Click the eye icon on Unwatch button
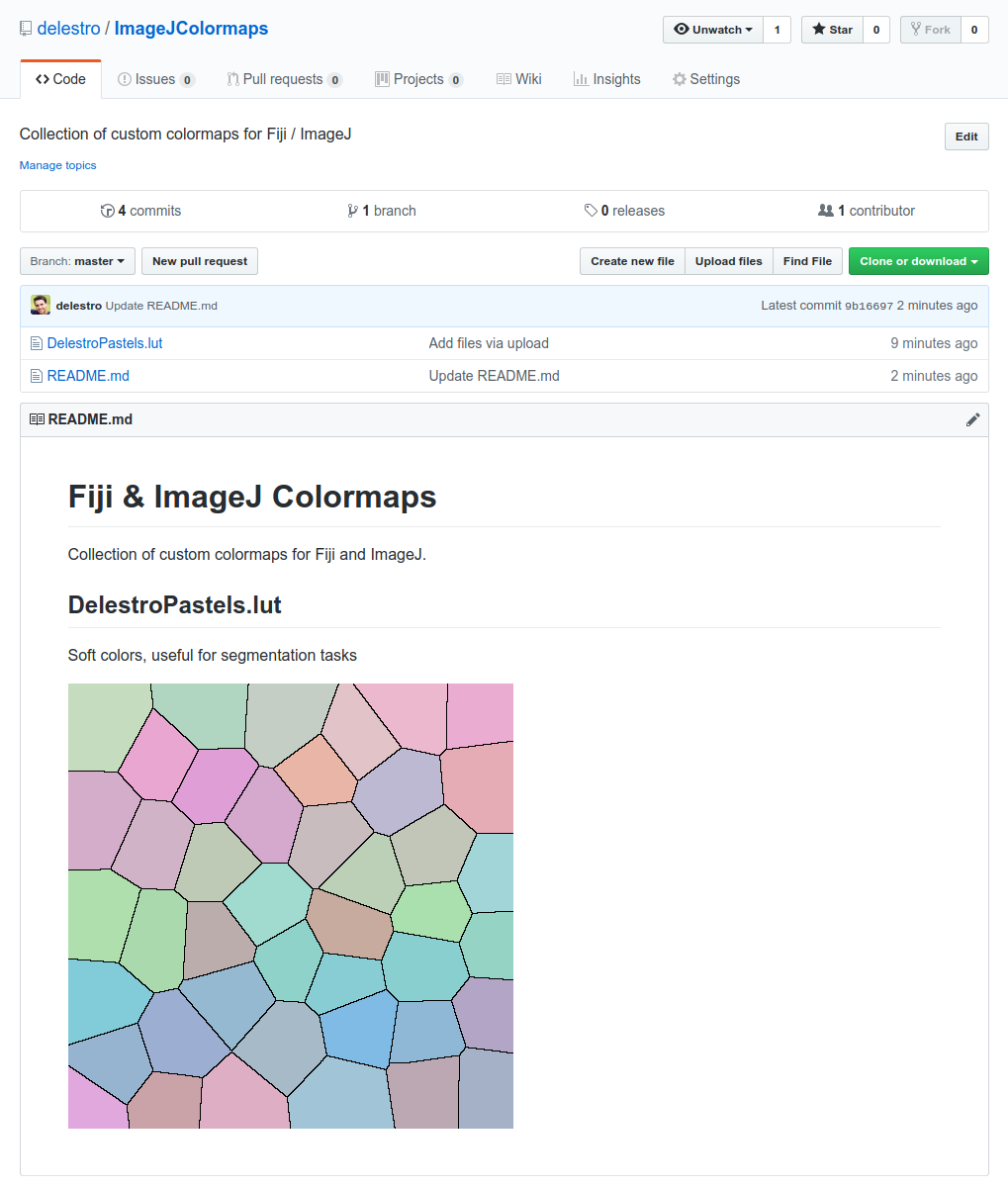 point(681,30)
